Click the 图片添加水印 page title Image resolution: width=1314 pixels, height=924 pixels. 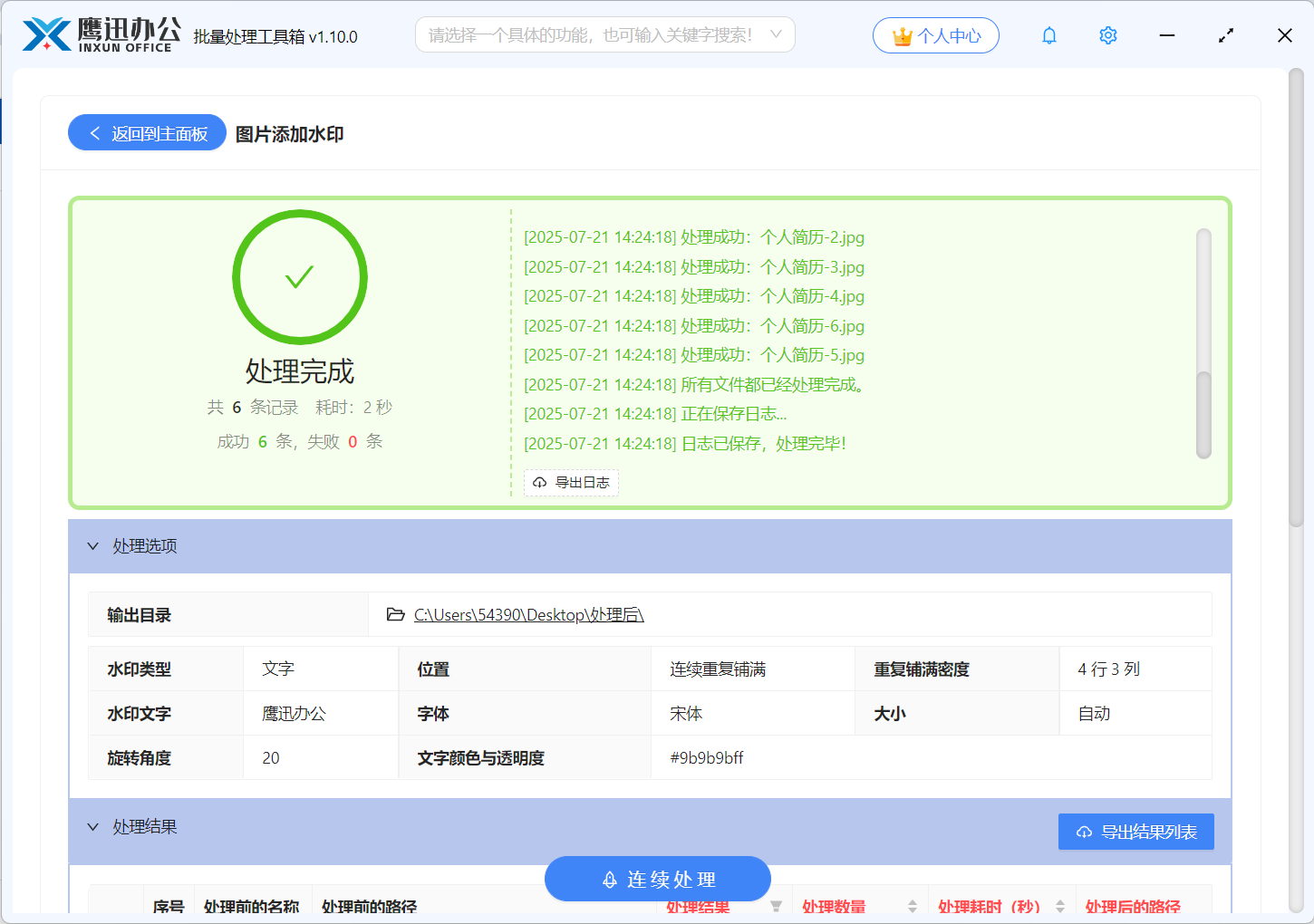pos(290,134)
